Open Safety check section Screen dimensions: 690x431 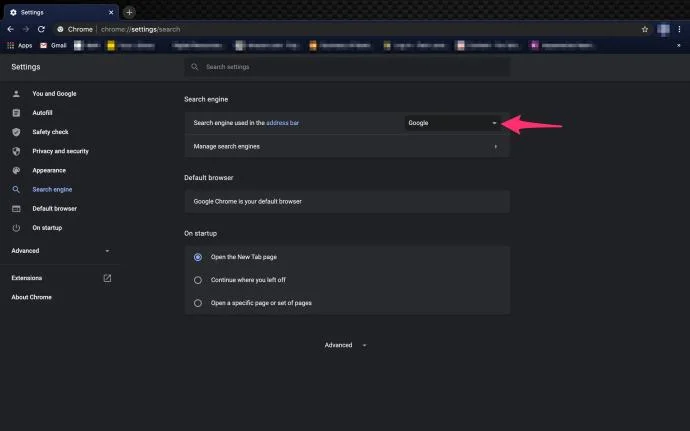50,132
